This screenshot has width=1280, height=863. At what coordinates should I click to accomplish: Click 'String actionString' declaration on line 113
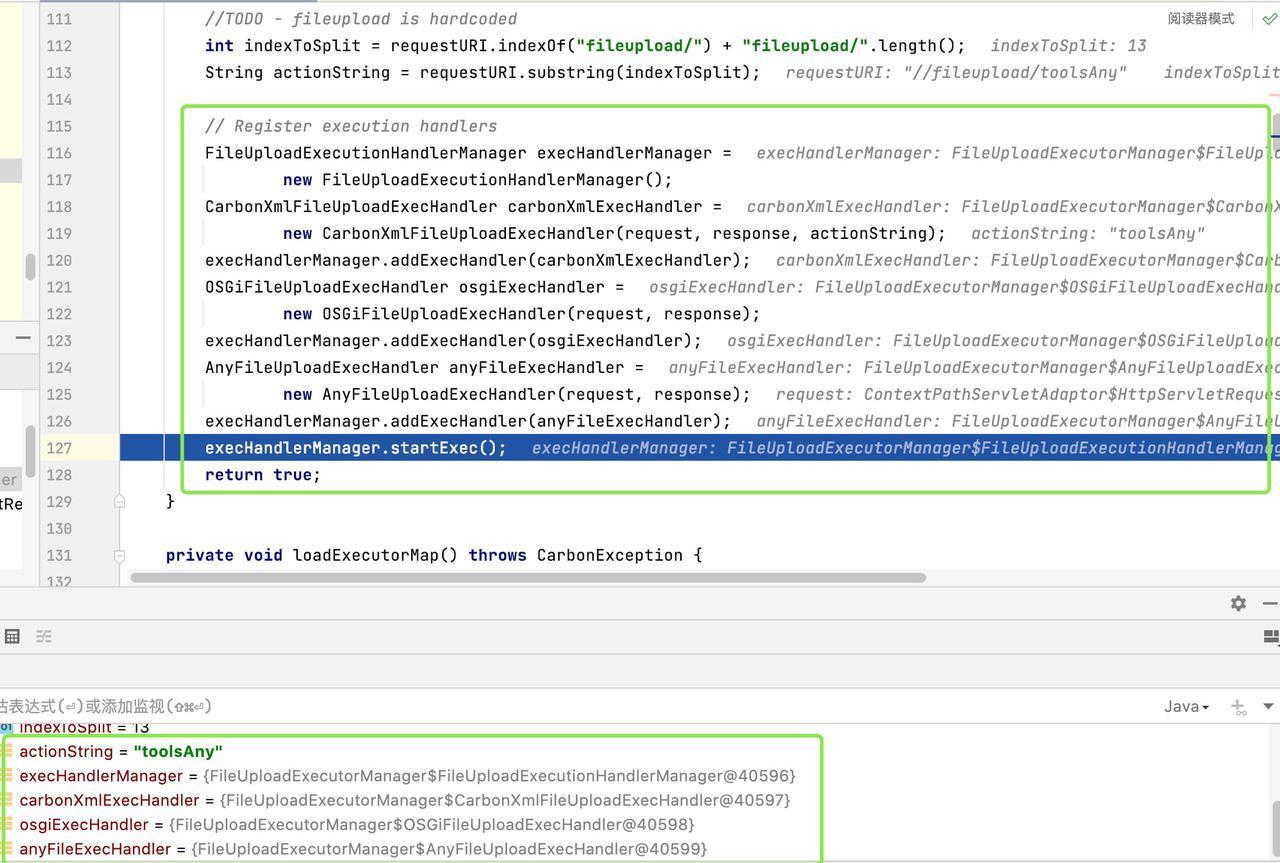click(x=298, y=72)
